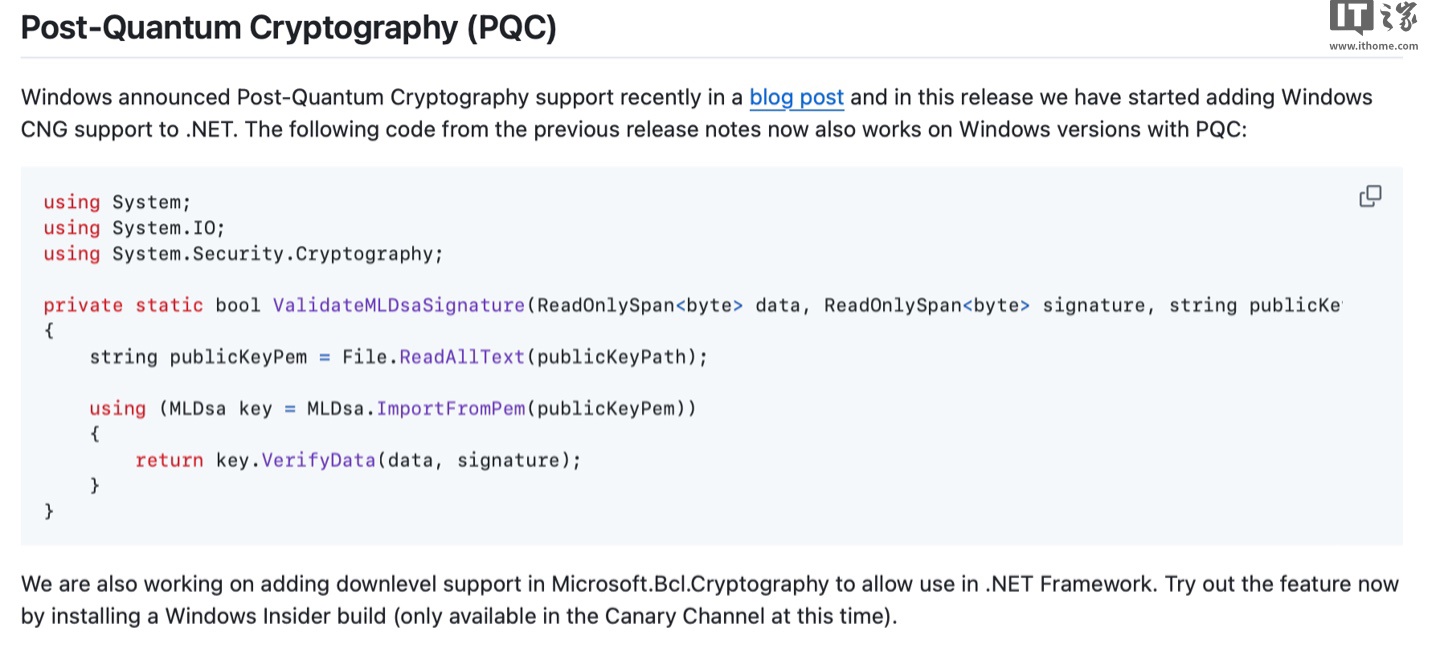Viewport: 1440px width, 646px height.
Task: Click the copy code icon
Action: click(1370, 197)
